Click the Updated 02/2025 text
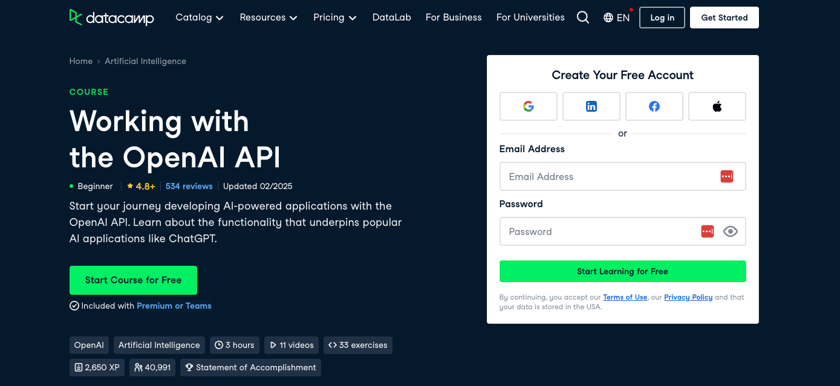840x386 pixels. (258, 186)
